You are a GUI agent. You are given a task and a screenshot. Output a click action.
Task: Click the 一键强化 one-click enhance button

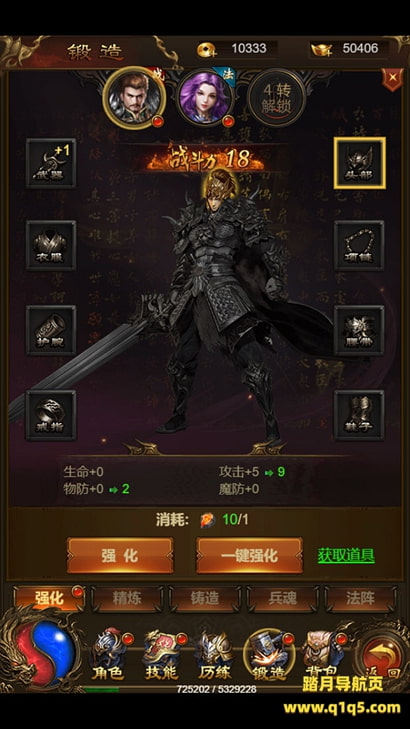coord(249,556)
